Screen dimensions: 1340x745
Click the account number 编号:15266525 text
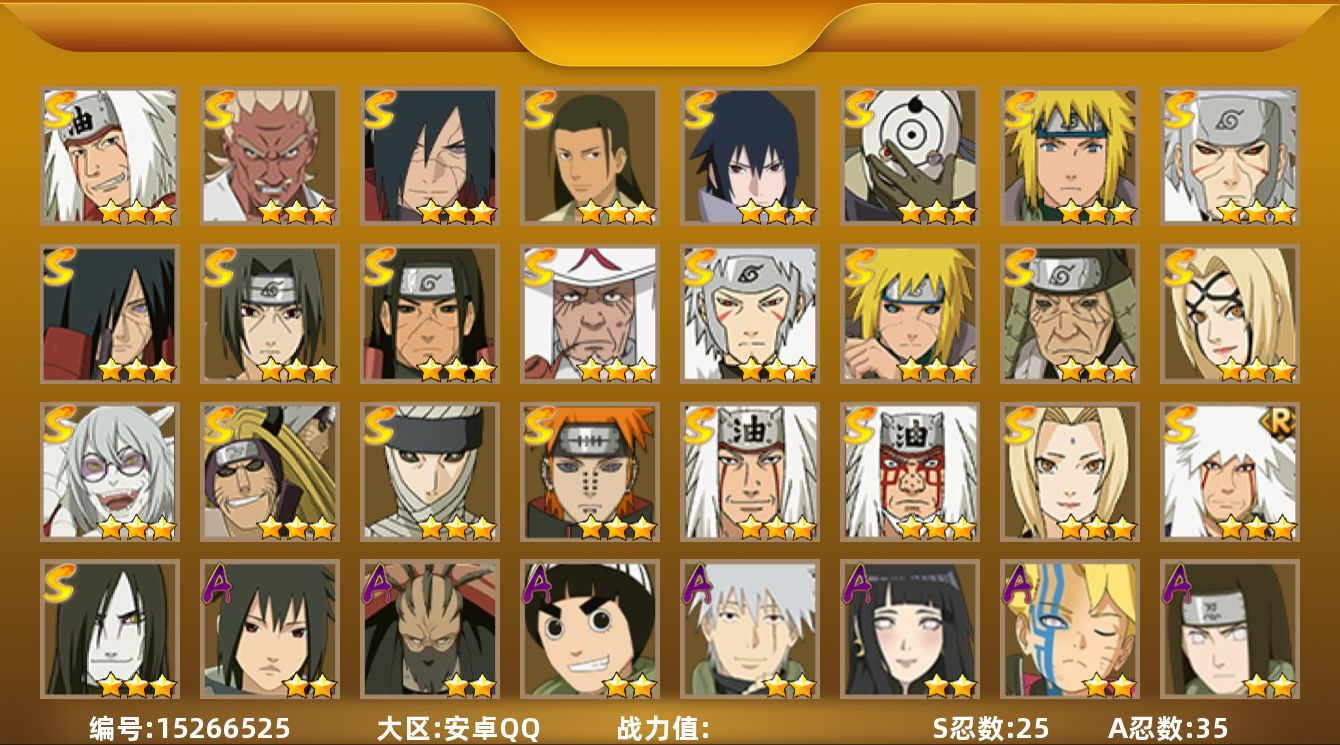pos(190,728)
